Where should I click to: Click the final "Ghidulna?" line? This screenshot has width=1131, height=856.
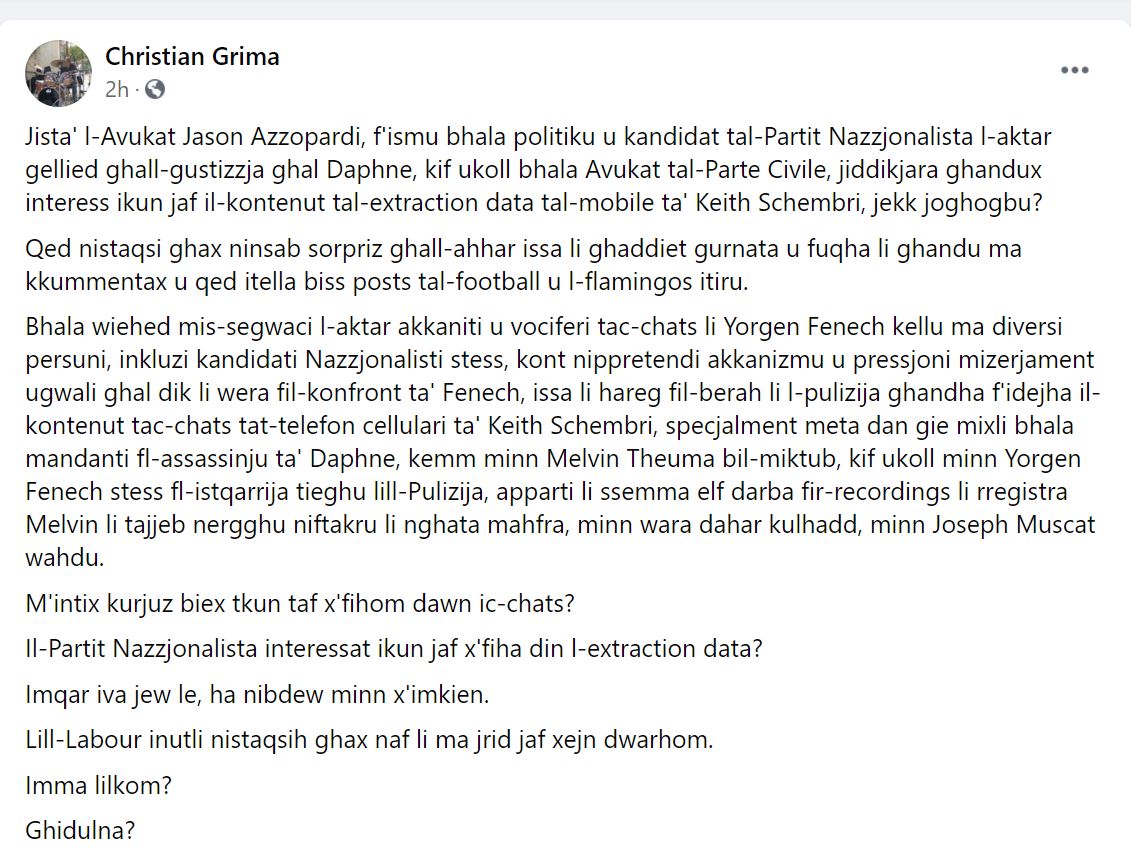click(x=80, y=830)
